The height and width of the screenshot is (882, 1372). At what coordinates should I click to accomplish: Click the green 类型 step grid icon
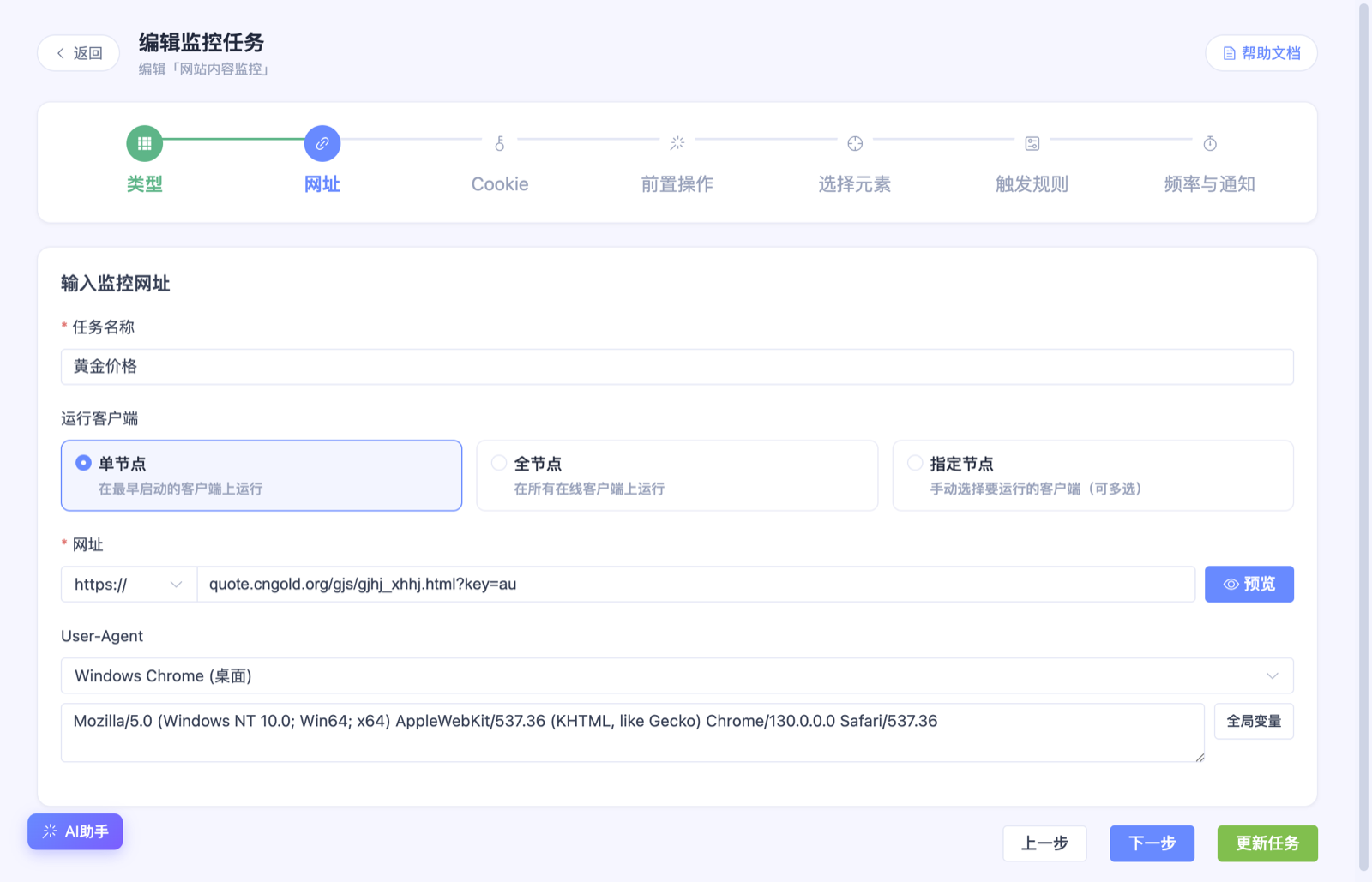pyautogui.click(x=144, y=143)
